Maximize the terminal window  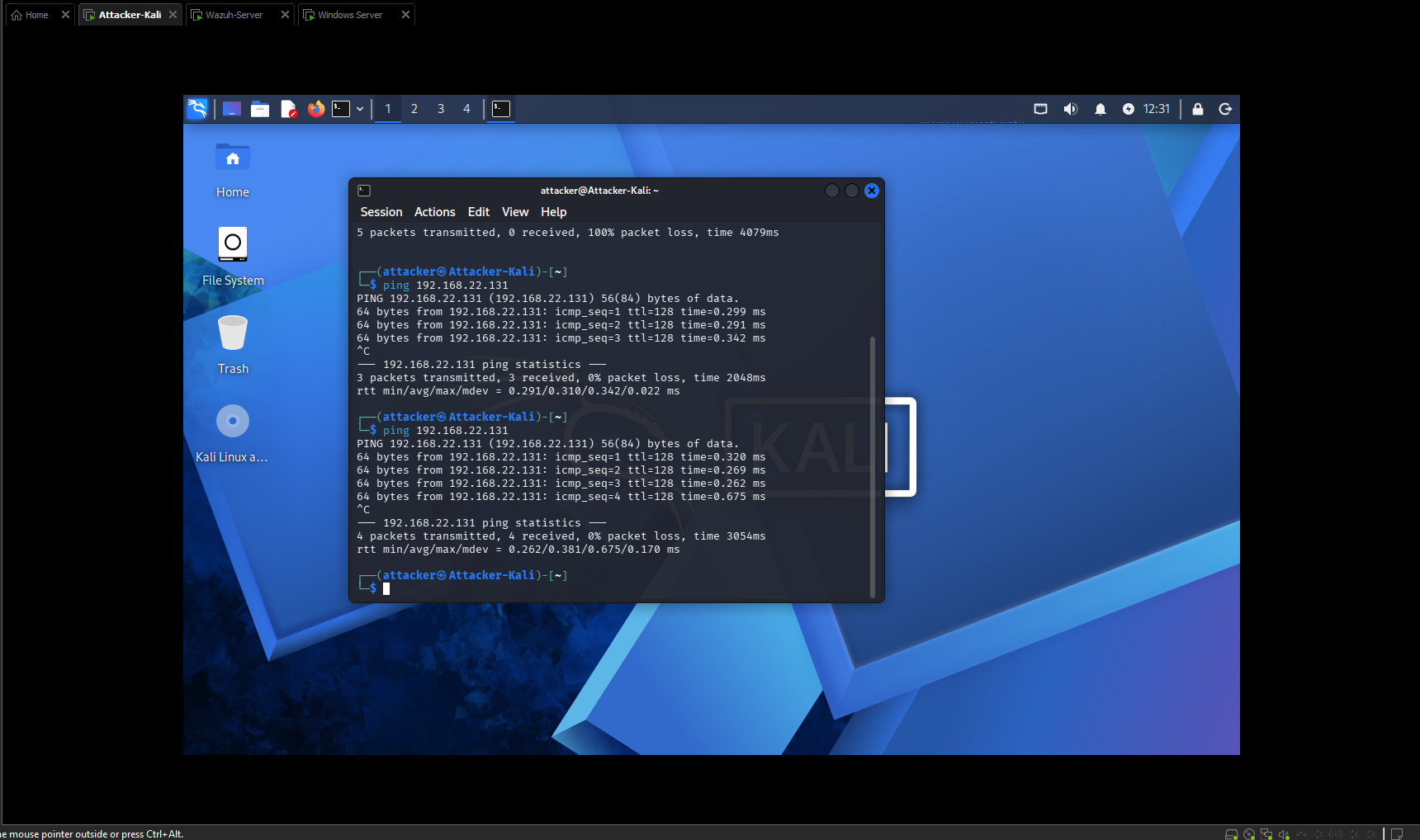point(852,191)
